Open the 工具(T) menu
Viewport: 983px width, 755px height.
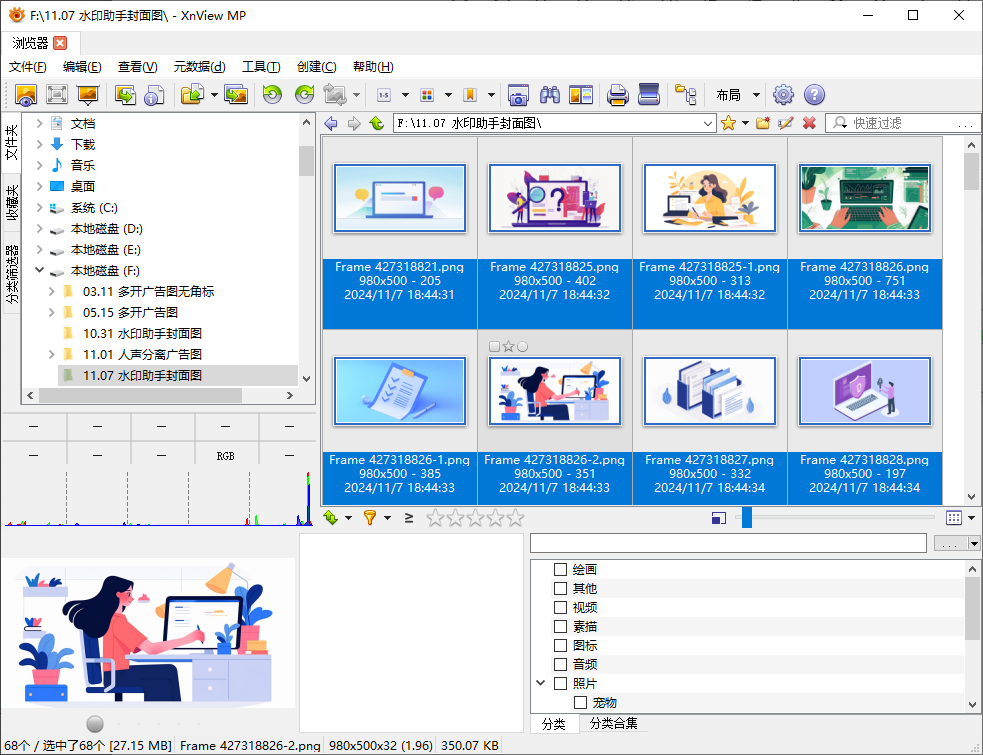[261, 67]
